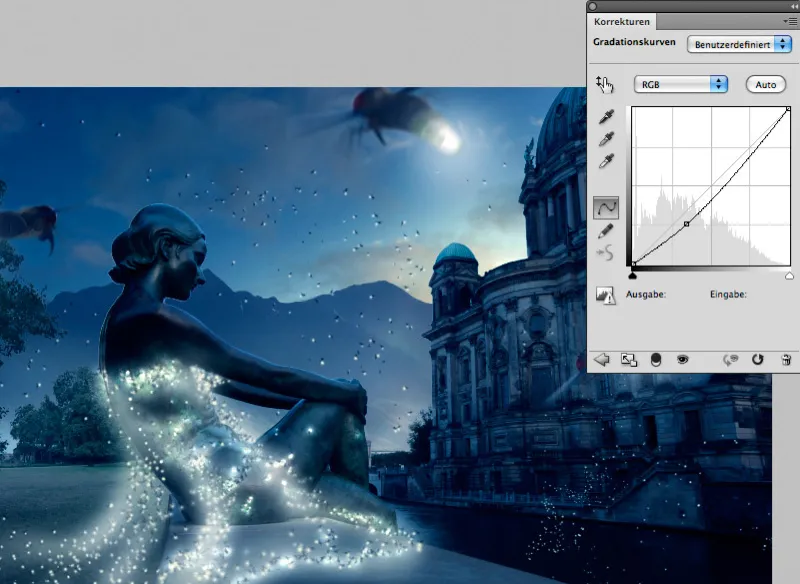The image size is (800, 584).
Task: Open the Benutzerdefiniert preset dropdown
Action: click(739, 44)
